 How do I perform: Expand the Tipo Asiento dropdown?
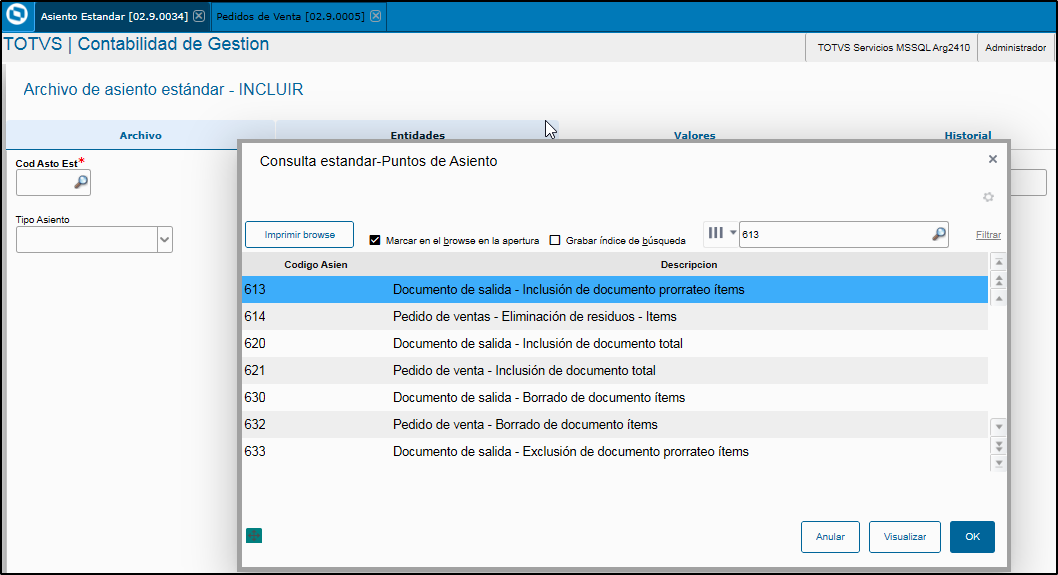point(165,240)
